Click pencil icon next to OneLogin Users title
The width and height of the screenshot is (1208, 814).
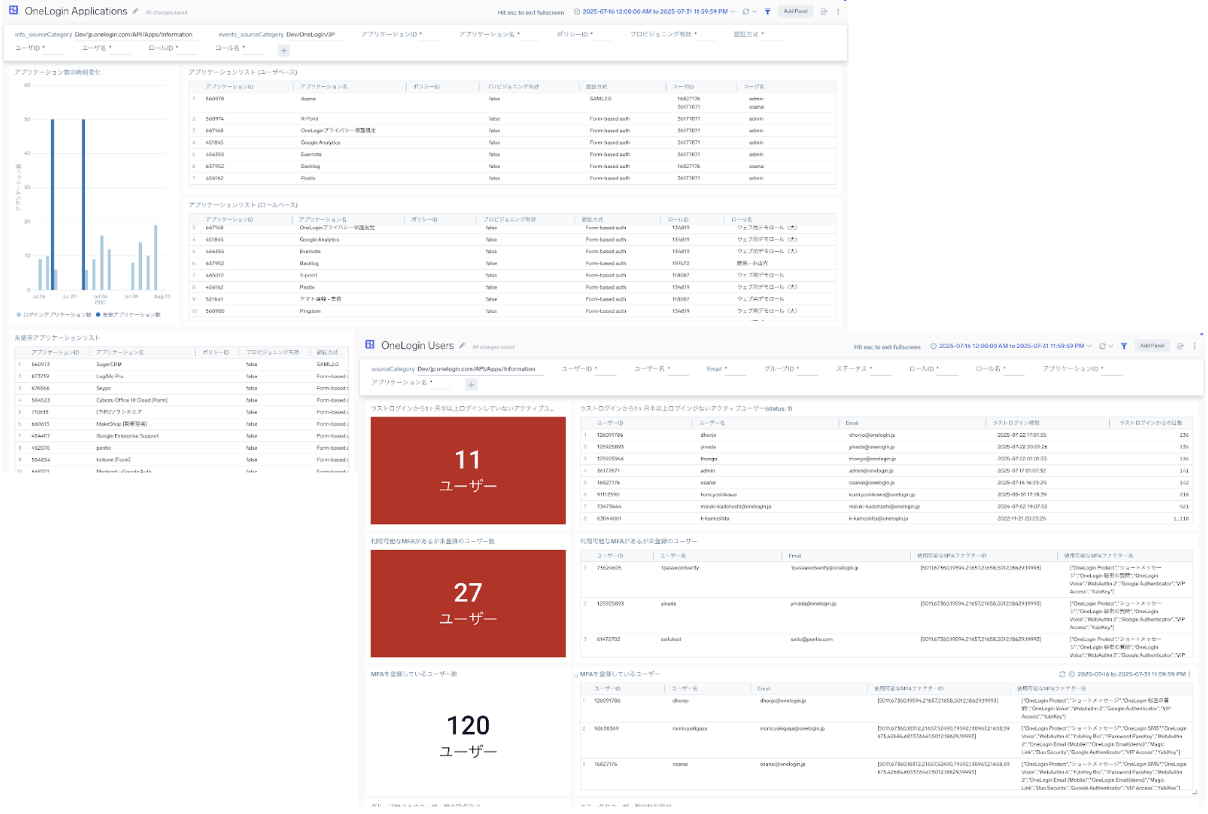coord(462,346)
